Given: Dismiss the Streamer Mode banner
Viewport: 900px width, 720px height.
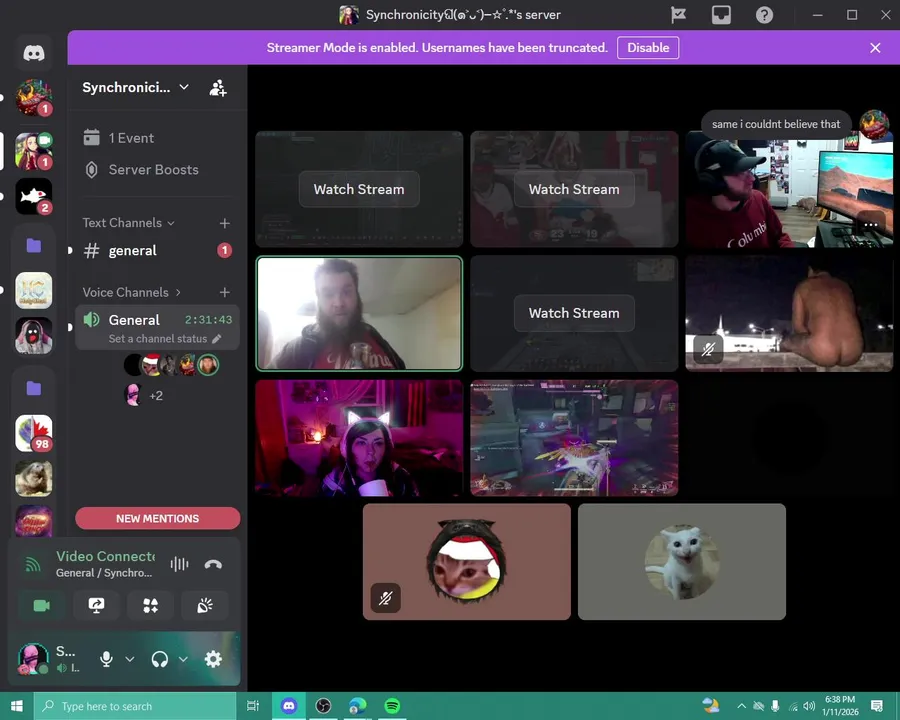Looking at the screenshot, I should click(875, 48).
